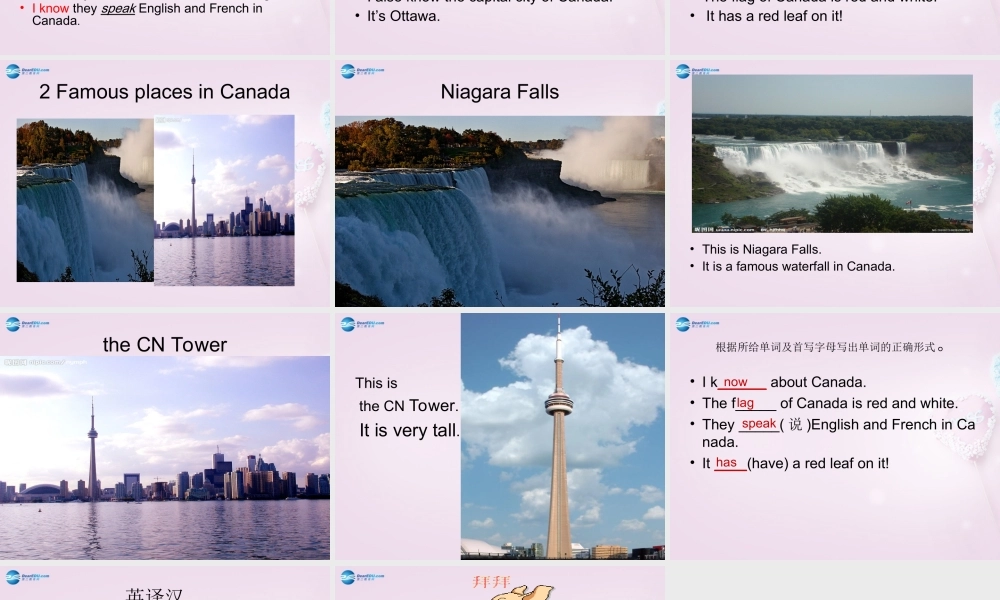Click the red 'speak' answer before '( 说 )'
This screenshot has height=600, width=1000.
(759, 423)
